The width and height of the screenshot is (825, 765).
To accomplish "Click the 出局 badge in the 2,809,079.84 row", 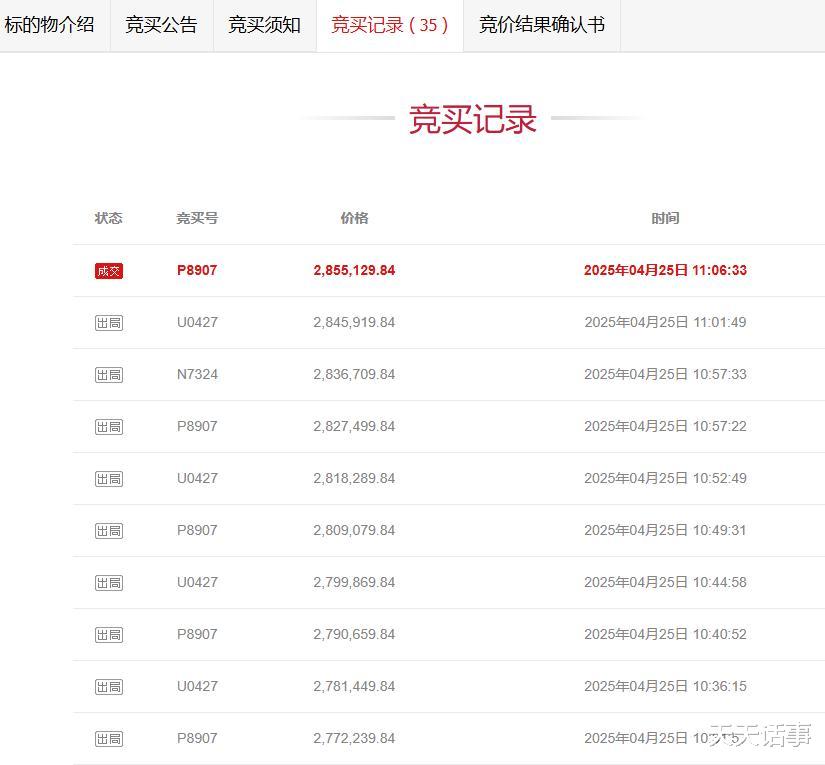I will tap(109, 531).
